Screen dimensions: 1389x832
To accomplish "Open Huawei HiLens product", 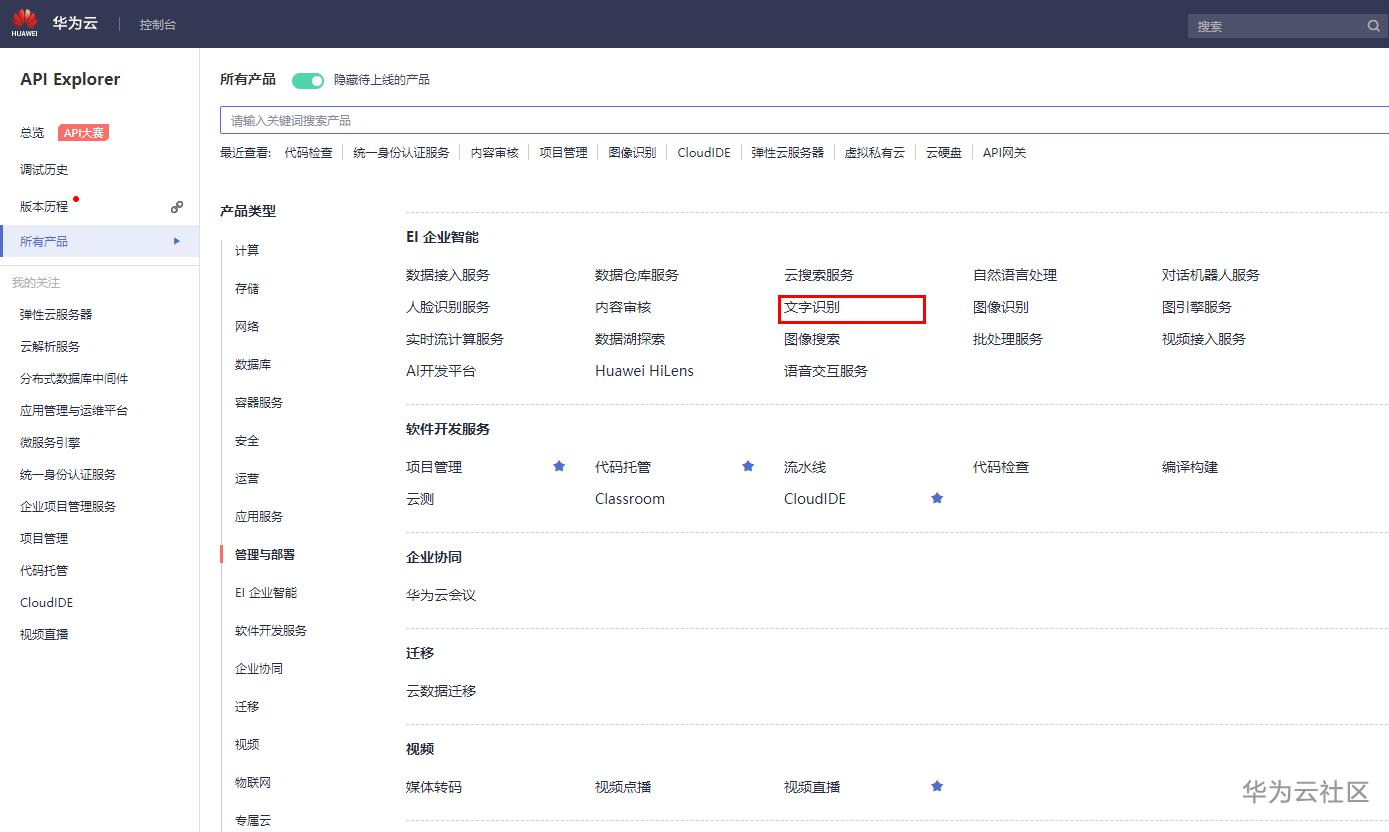I will (x=644, y=371).
